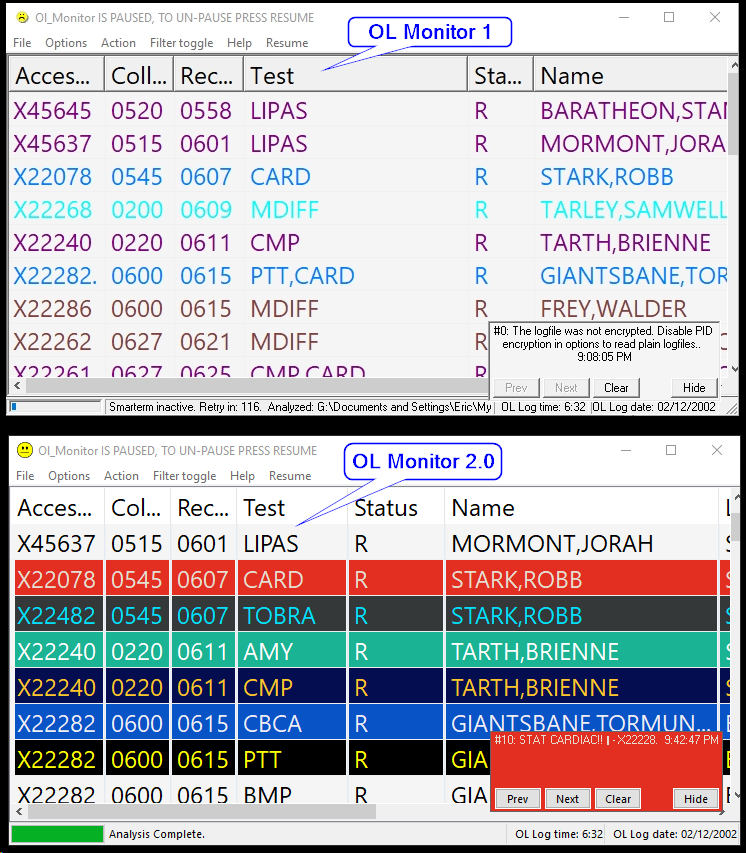Image resolution: width=746 pixels, height=853 pixels.
Task: Open the Help menu in the bottom window
Action: [242, 476]
